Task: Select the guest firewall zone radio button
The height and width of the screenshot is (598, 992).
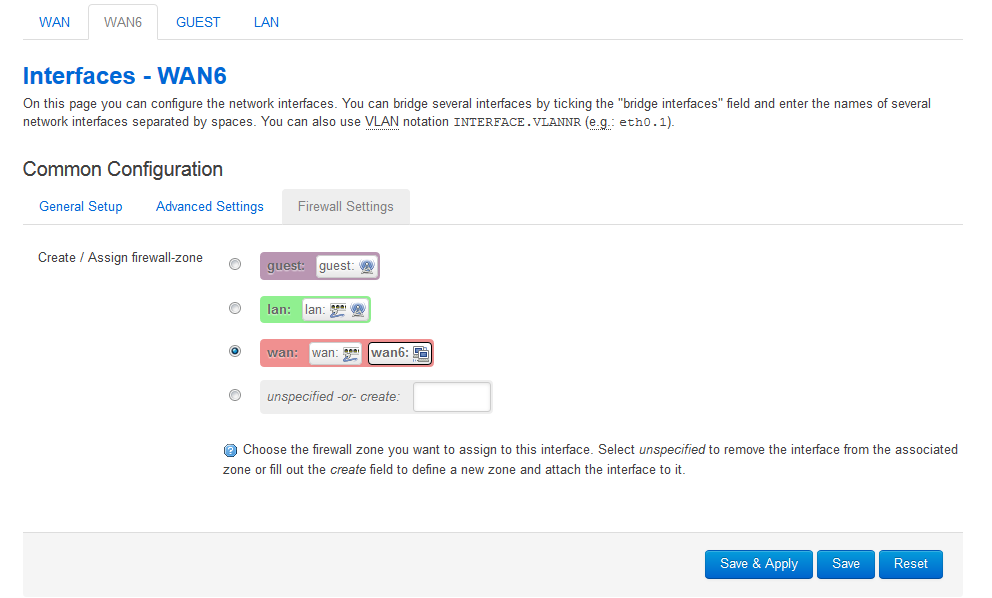Action: 235,265
